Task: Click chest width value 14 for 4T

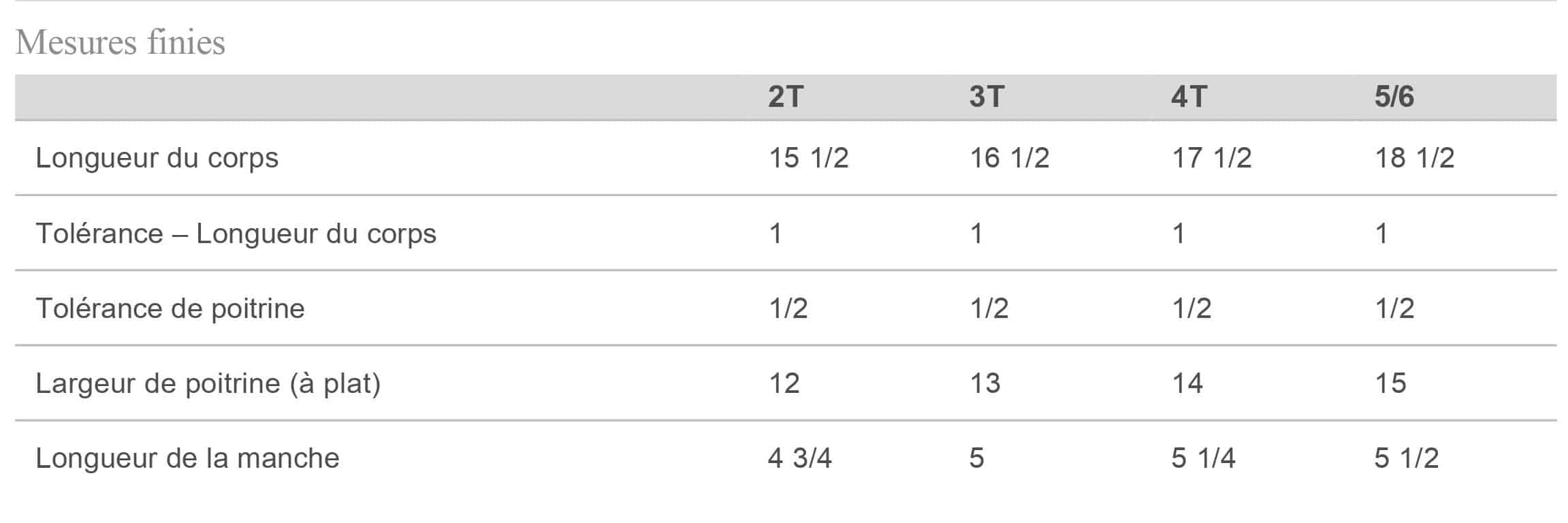Action: click(x=1187, y=383)
